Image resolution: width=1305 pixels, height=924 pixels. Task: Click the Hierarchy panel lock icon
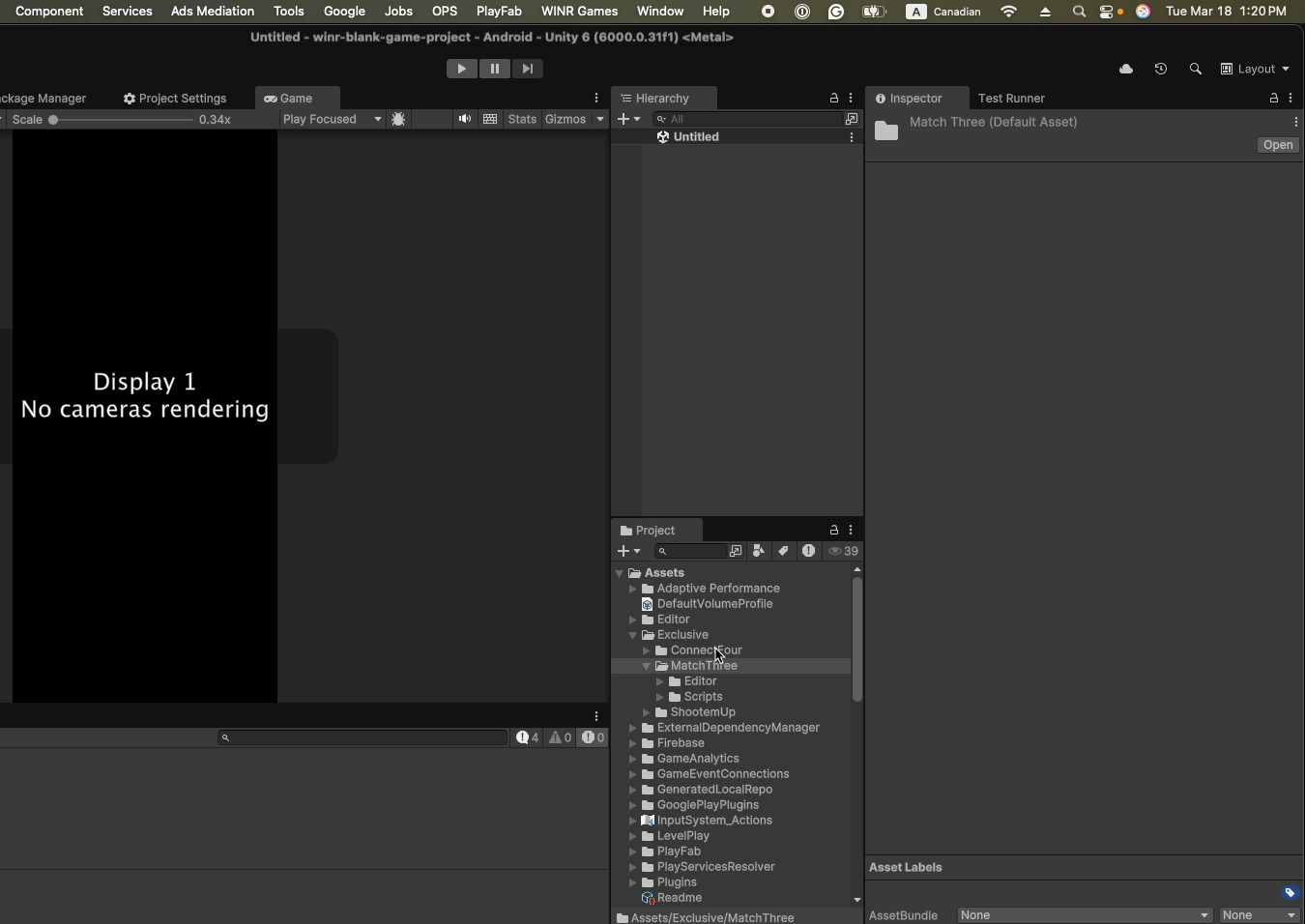point(834,99)
